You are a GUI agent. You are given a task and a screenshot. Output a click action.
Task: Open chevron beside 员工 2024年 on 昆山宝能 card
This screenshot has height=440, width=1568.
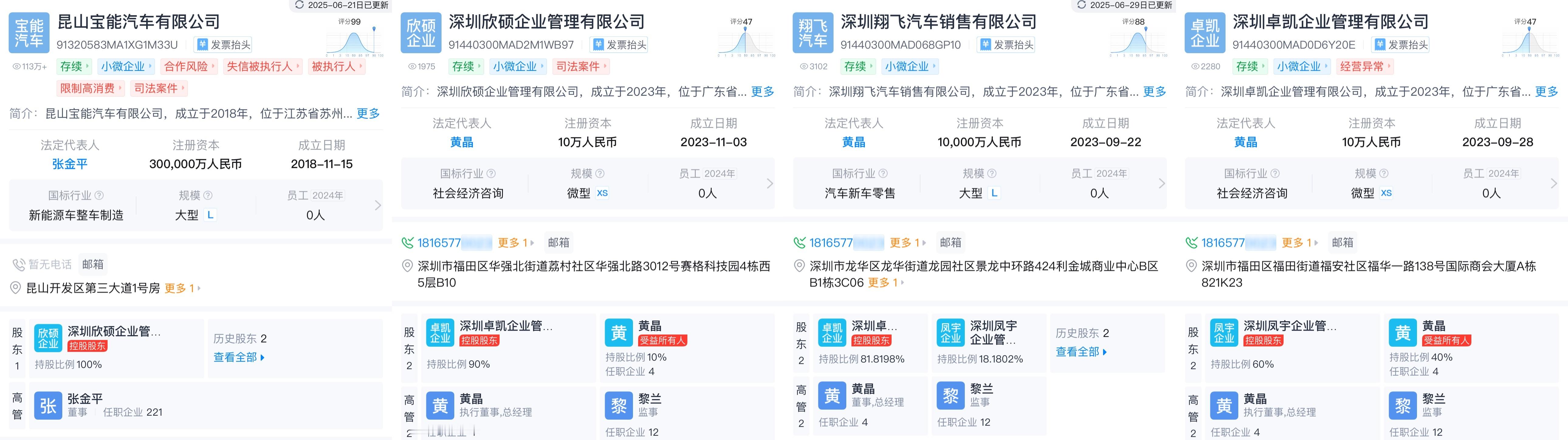coord(377,205)
